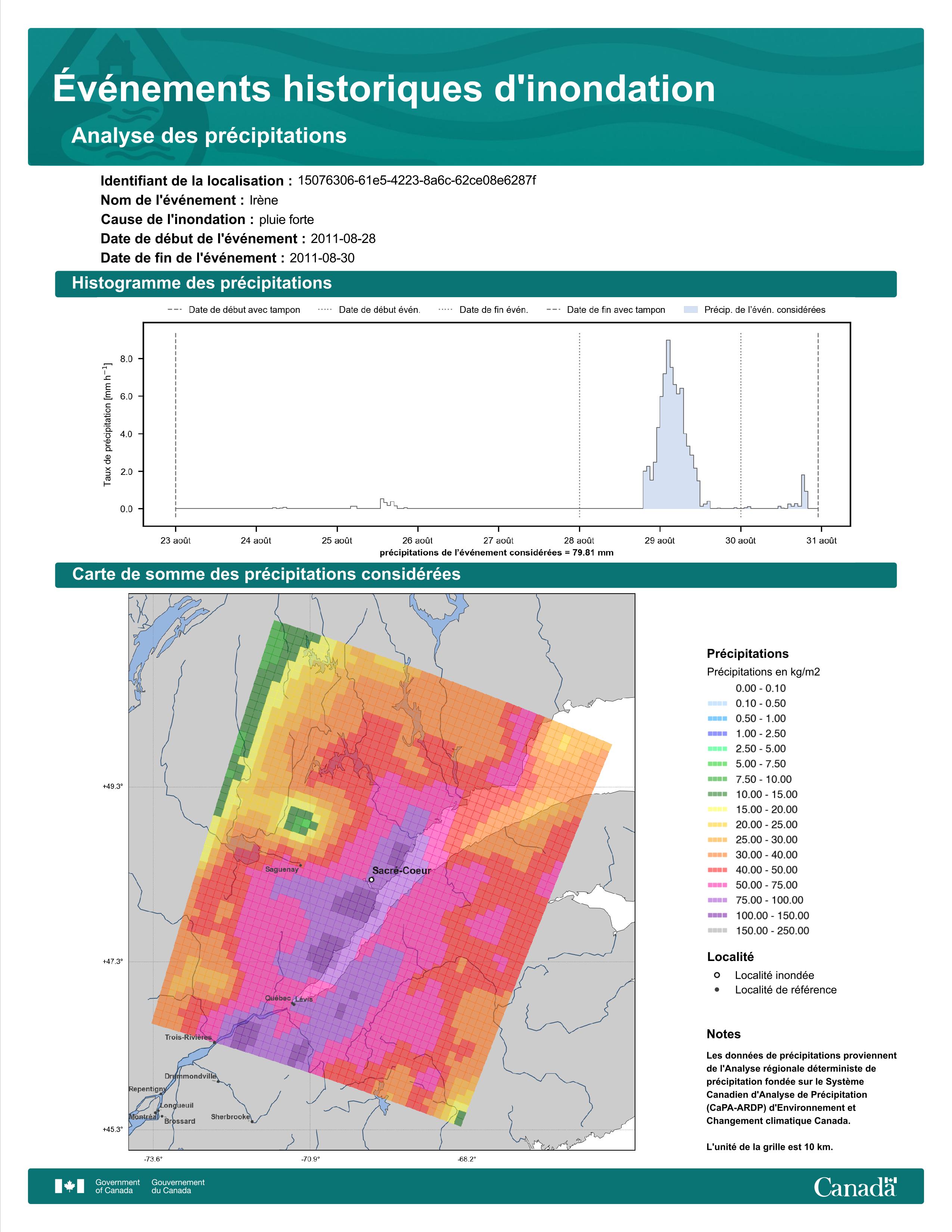Click the Government of Canada text

(117, 1186)
